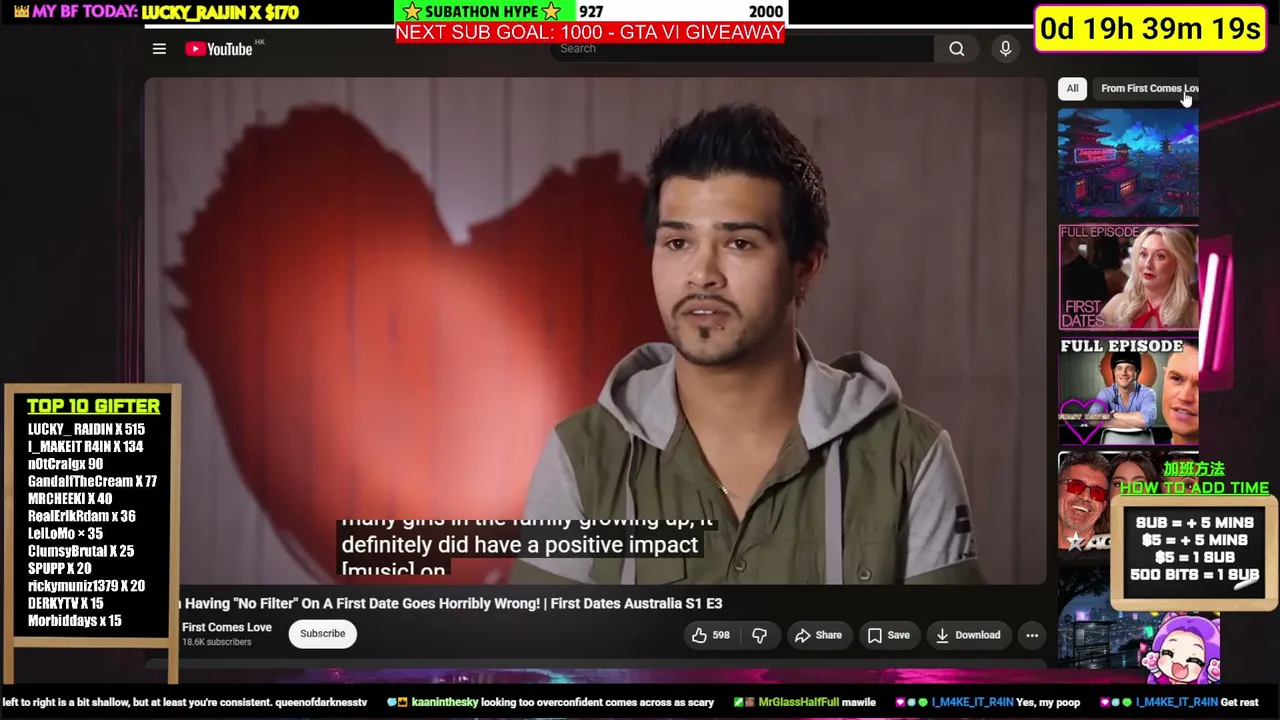Download the video

click(967, 635)
